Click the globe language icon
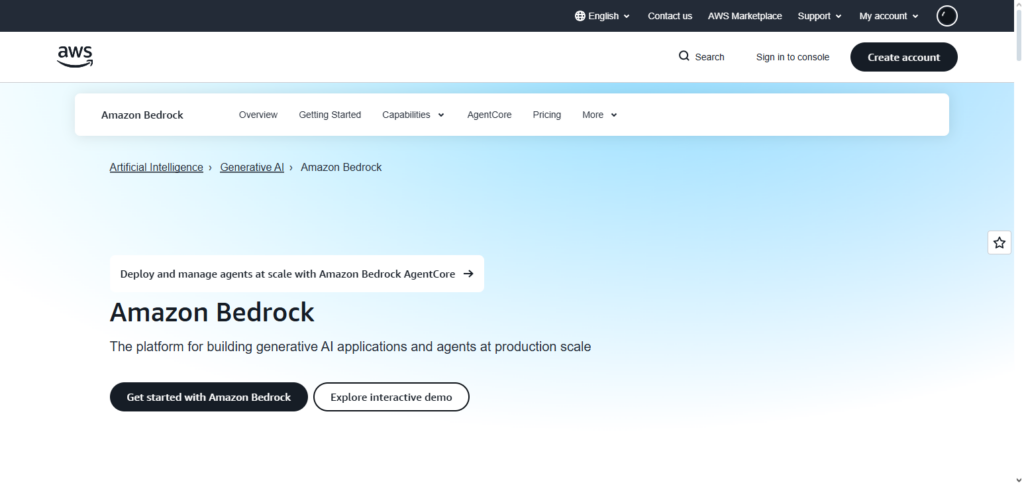The image size is (1024, 485). click(580, 16)
